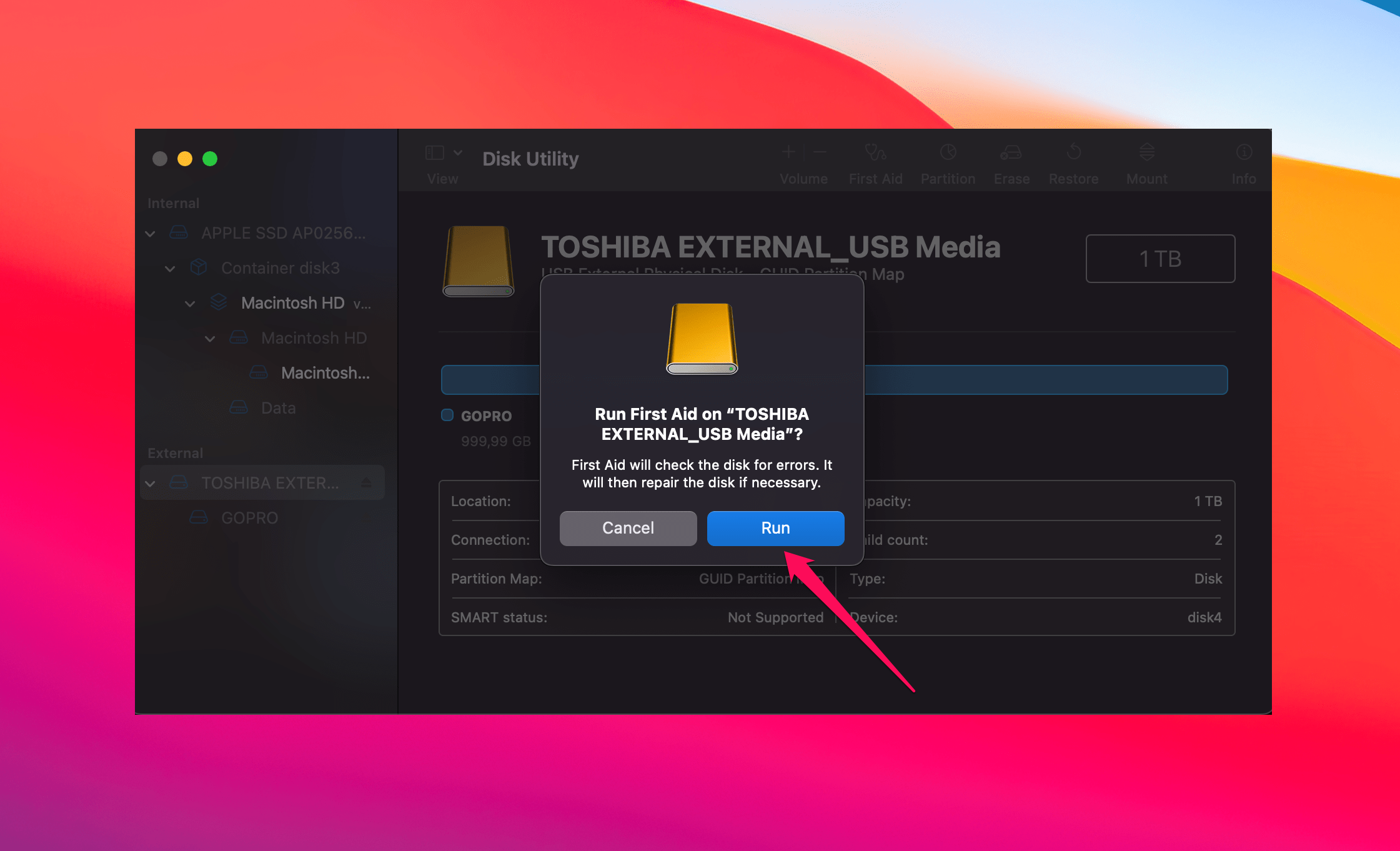The height and width of the screenshot is (851, 1400).
Task: Collapse the nested Macintosh HD chevron
Action: [210, 339]
